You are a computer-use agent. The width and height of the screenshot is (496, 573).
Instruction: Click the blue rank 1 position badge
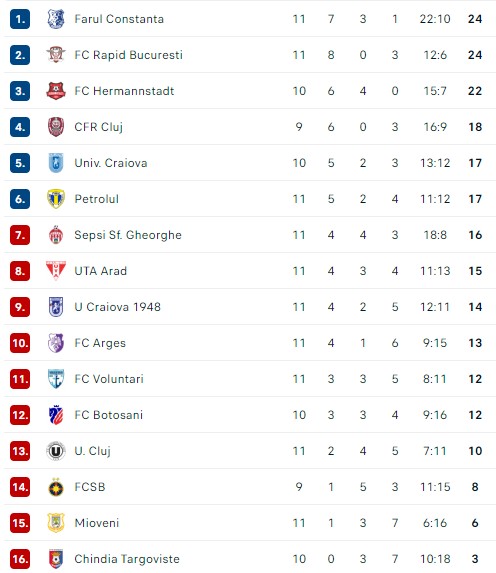[20, 19]
